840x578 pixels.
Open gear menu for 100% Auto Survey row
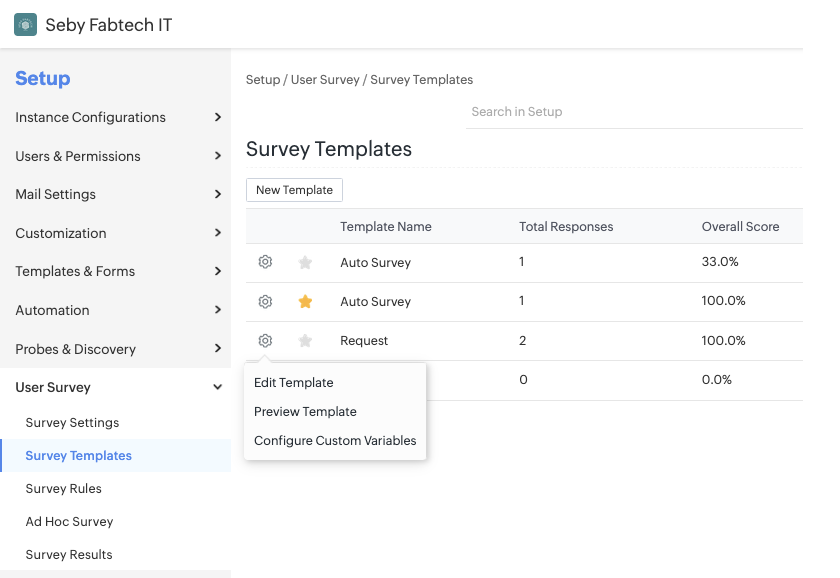265,301
